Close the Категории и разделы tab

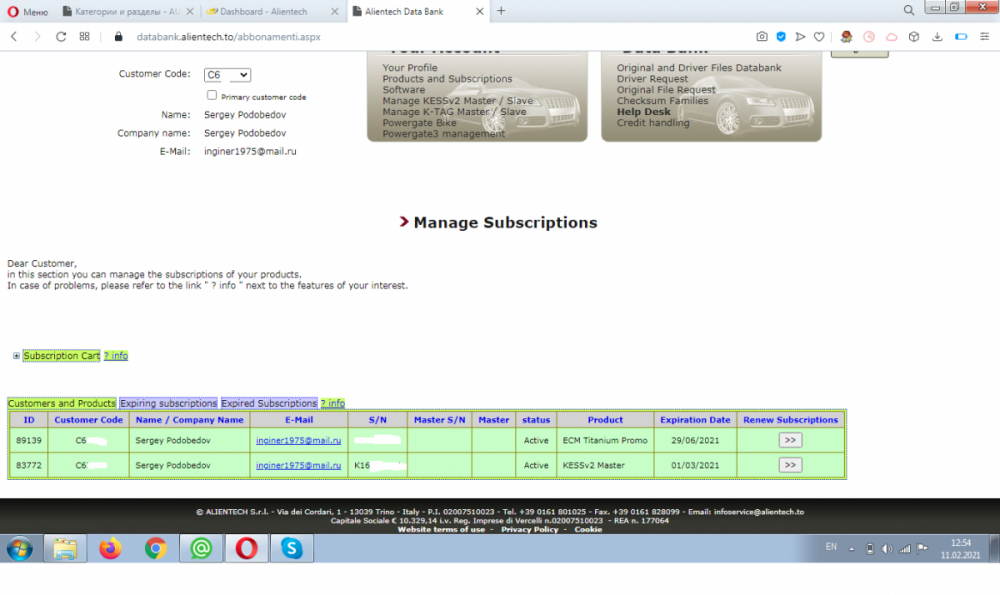[190, 11]
